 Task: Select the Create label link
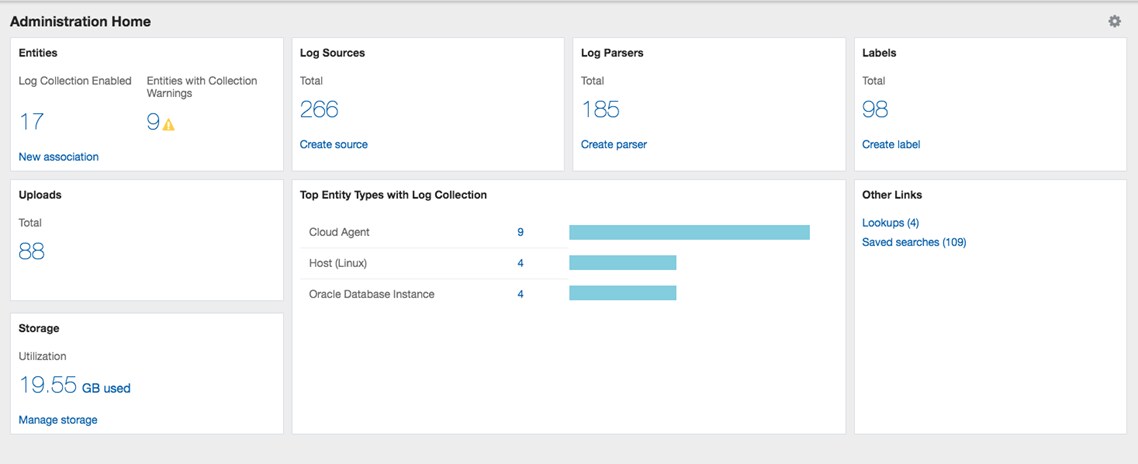point(890,144)
